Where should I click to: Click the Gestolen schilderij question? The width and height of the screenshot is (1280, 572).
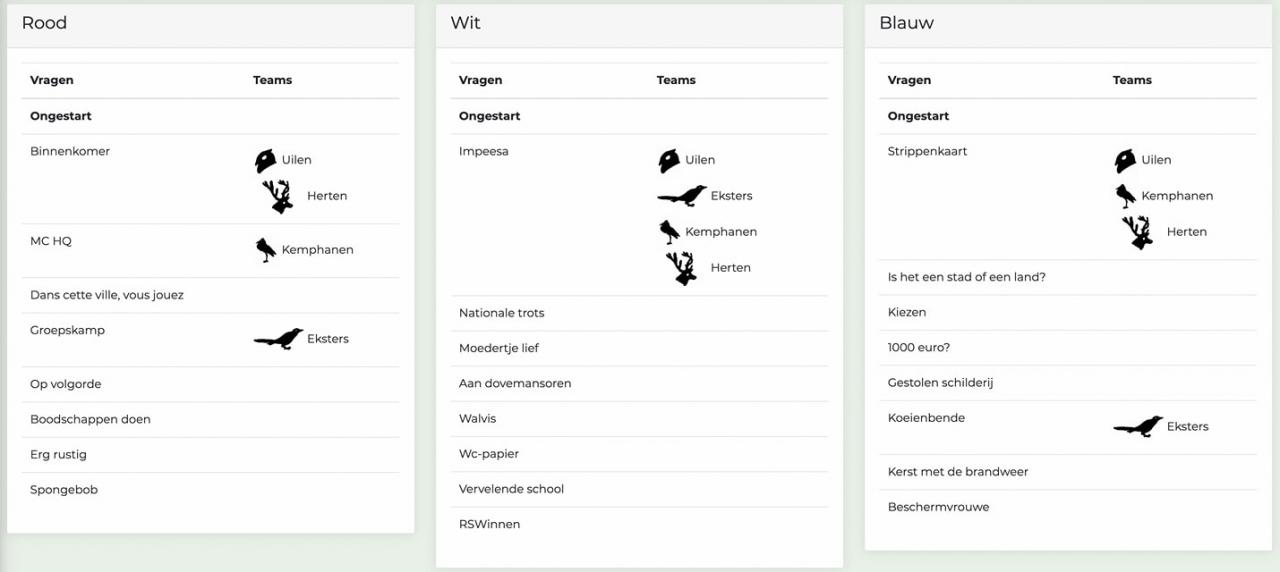pyautogui.click(x=941, y=383)
